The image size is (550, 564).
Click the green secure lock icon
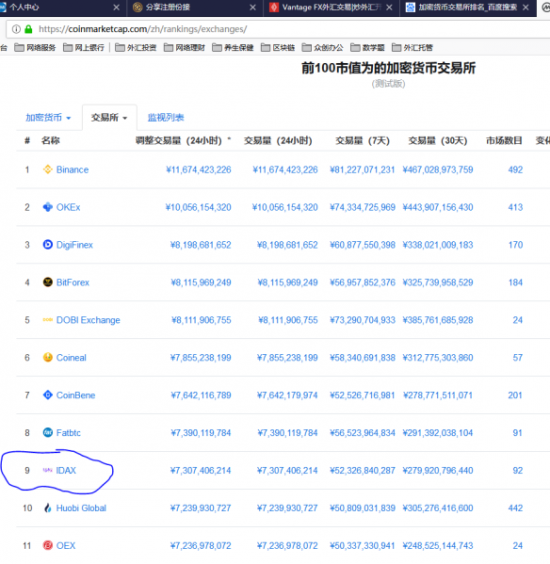tap(28, 29)
